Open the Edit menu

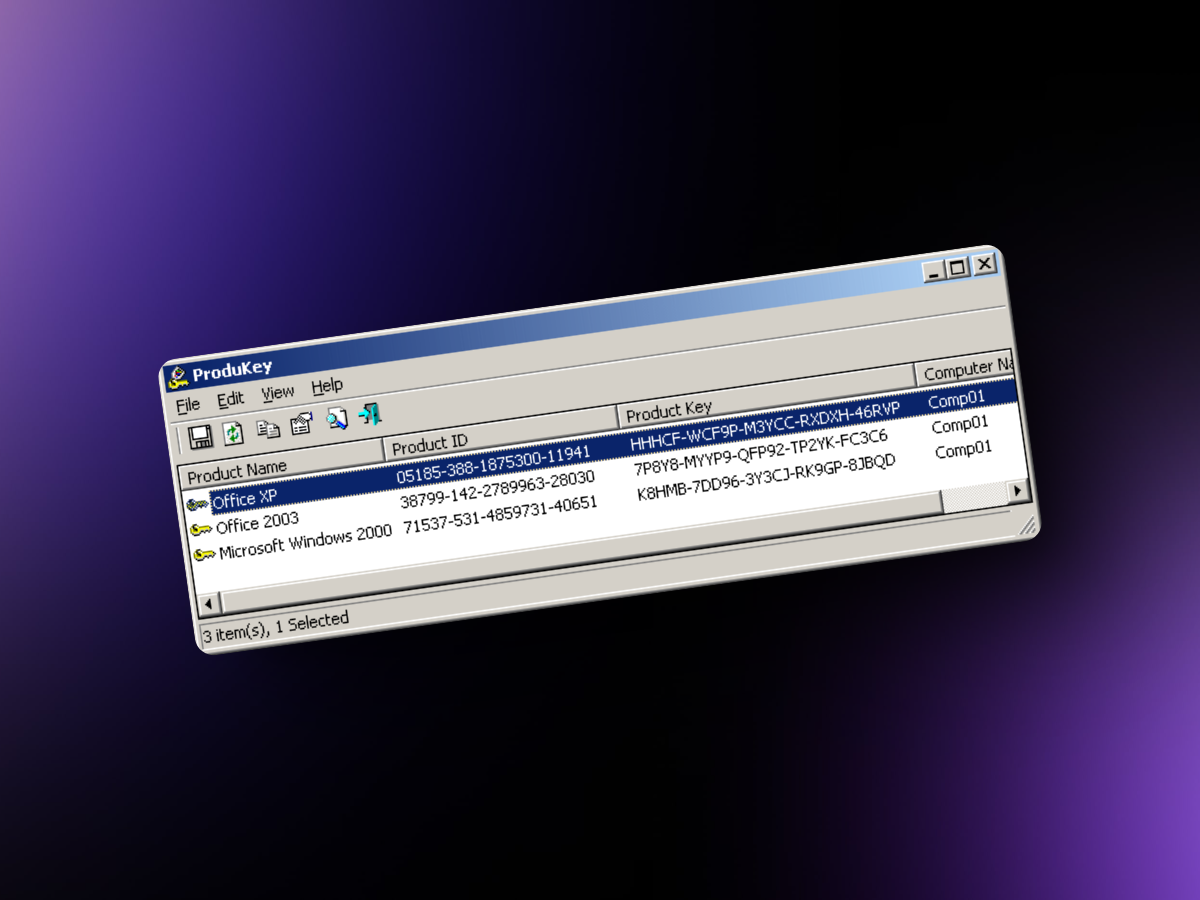pyautogui.click(x=231, y=399)
